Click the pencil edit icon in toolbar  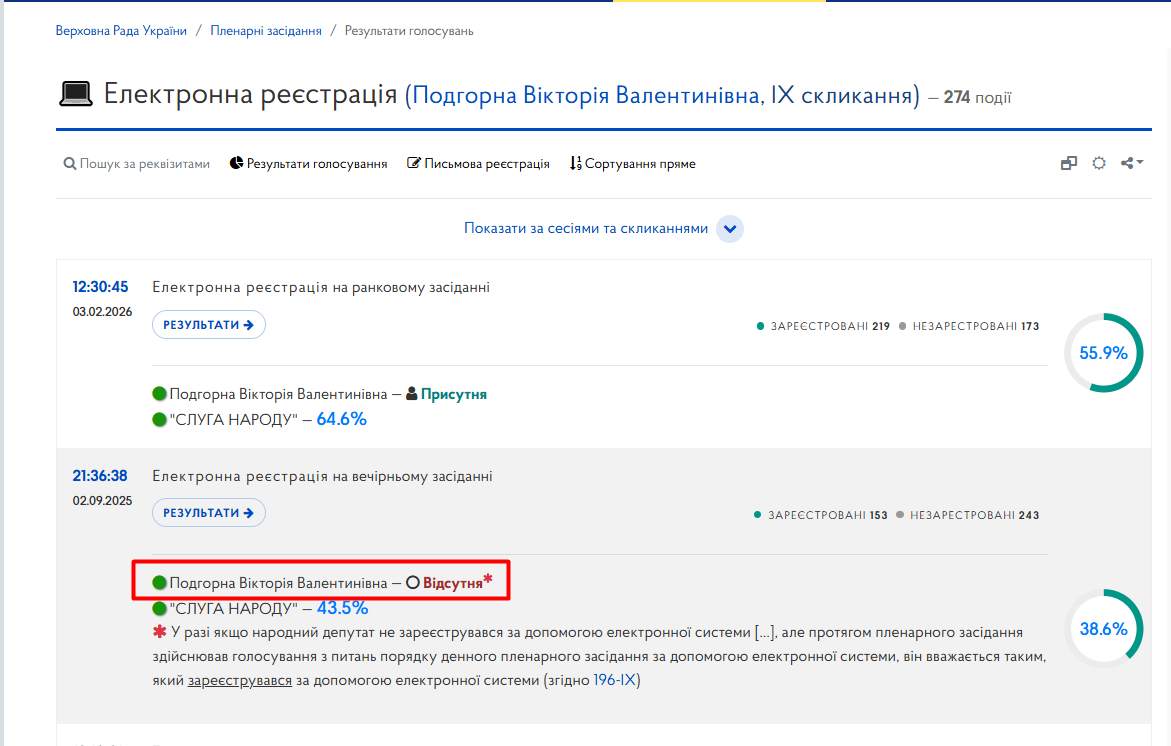[x=413, y=163]
